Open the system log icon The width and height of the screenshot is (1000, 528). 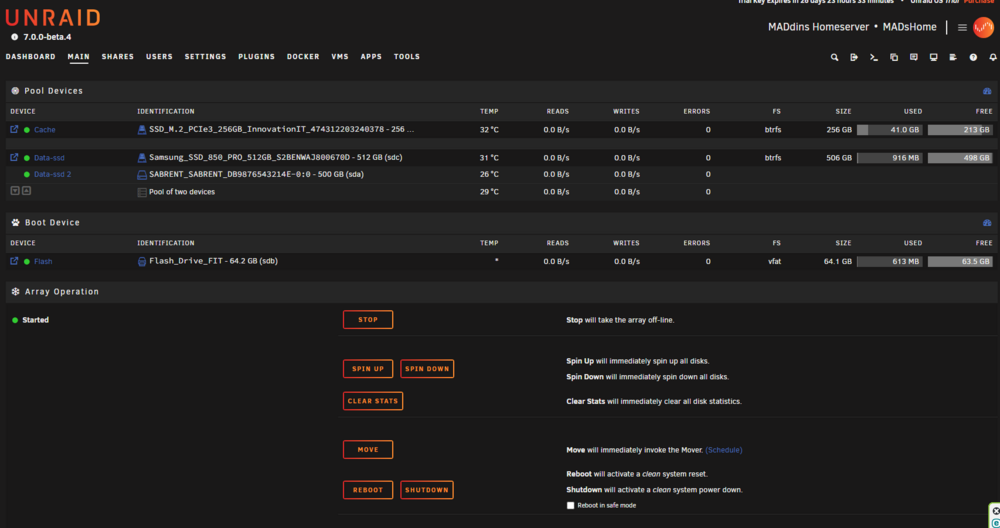tap(953, 57)
